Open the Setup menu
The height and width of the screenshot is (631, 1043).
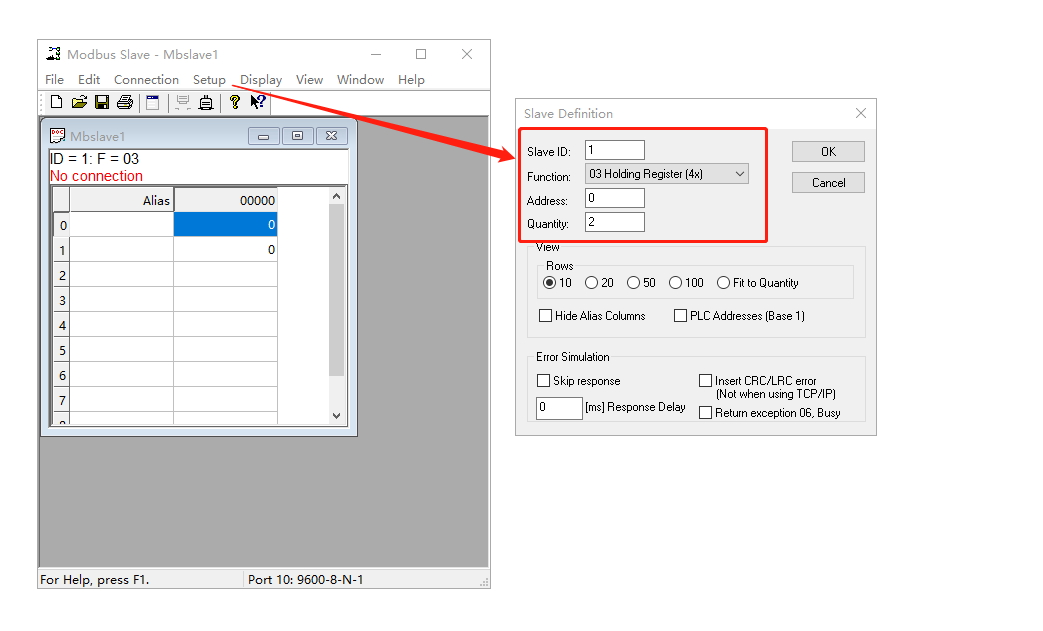click(209, 80)
